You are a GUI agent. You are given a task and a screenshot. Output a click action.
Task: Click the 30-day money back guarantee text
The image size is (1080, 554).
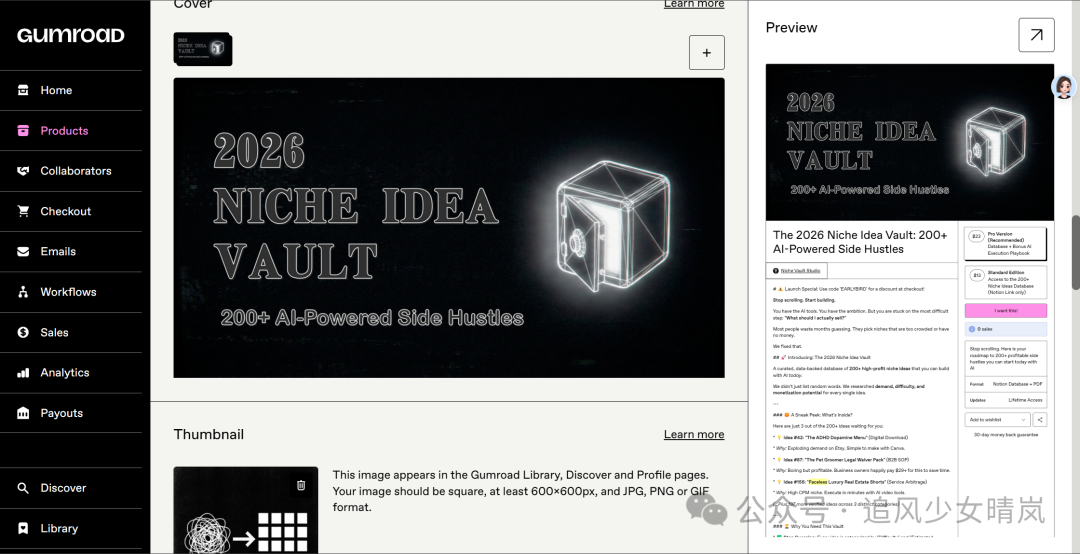pyautogui.click(x=1006, y=435)
